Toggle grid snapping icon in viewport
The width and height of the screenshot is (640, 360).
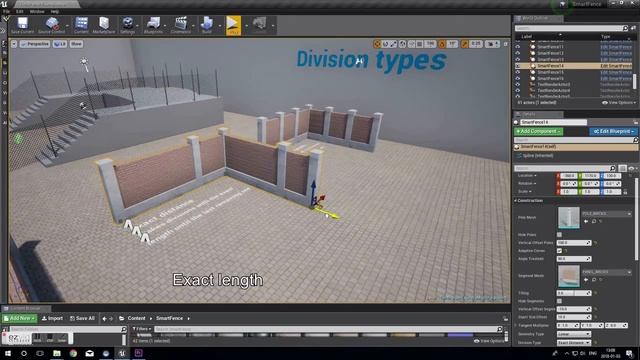point(420,44)
